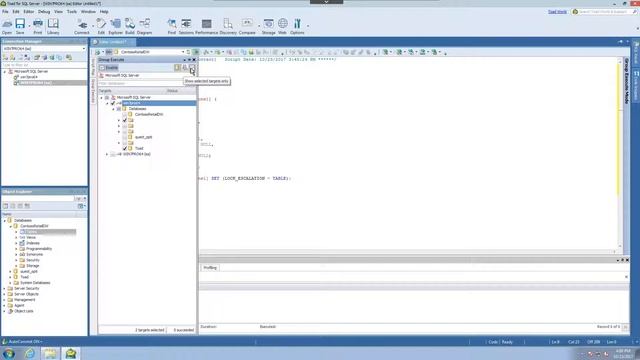640x360 pixels.
Task: Click the Toad World search box
Action: pos(605,12)
